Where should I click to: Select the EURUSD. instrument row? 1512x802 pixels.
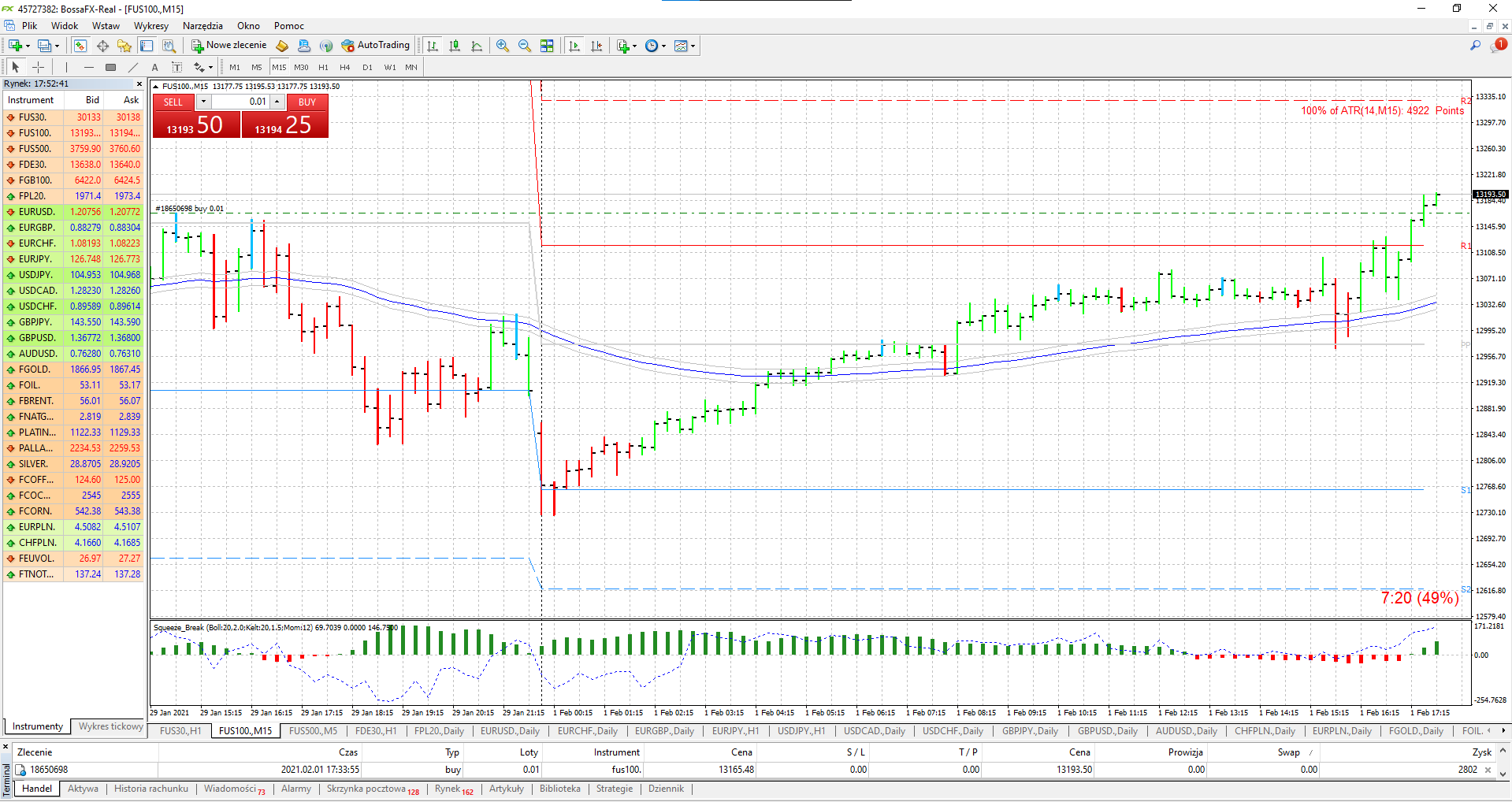pos(73,212)
